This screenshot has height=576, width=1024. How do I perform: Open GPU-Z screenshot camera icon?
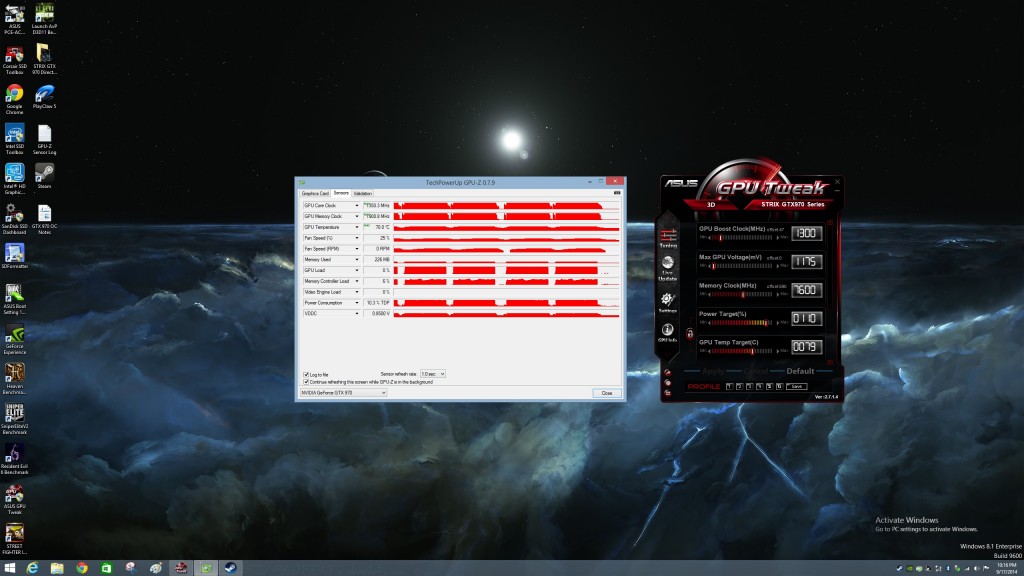pos(617,193)
